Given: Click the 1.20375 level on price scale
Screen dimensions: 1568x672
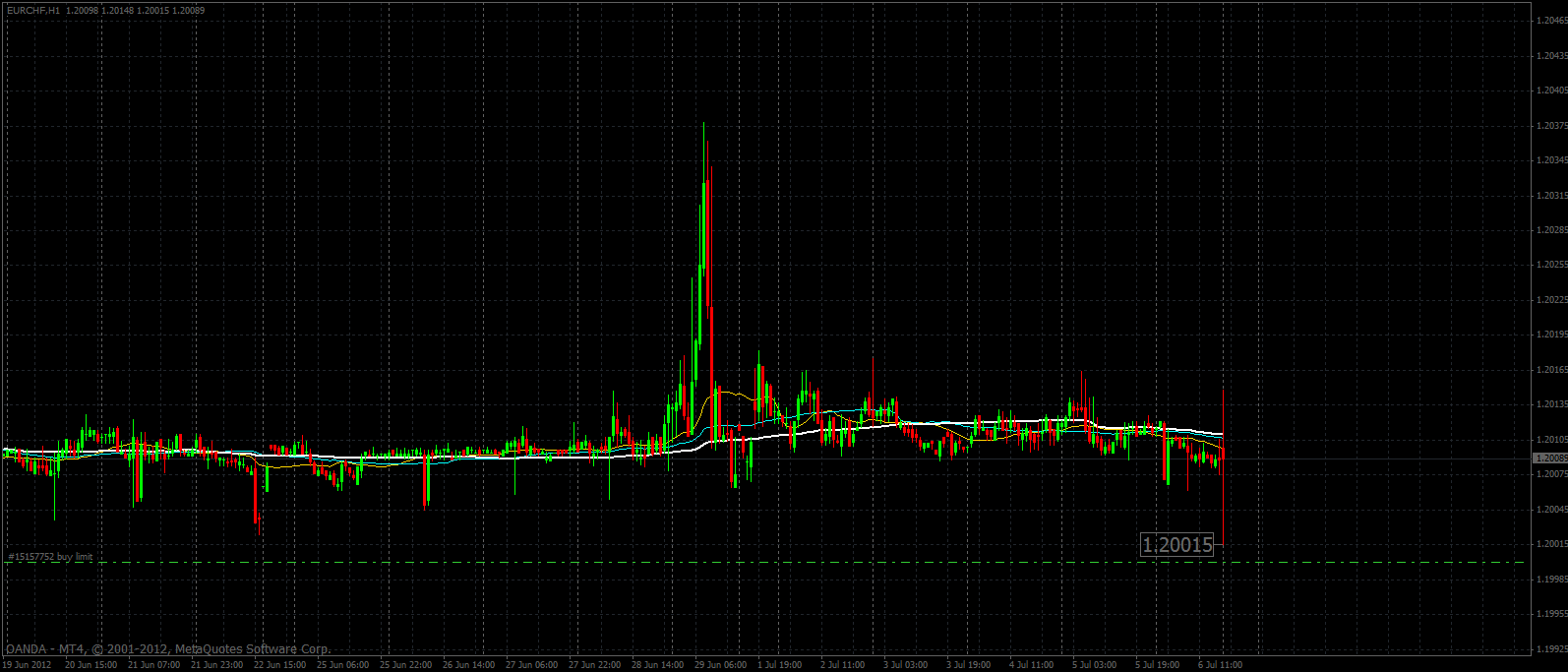Looking at the screenshot, I should tap(1551, 126).
